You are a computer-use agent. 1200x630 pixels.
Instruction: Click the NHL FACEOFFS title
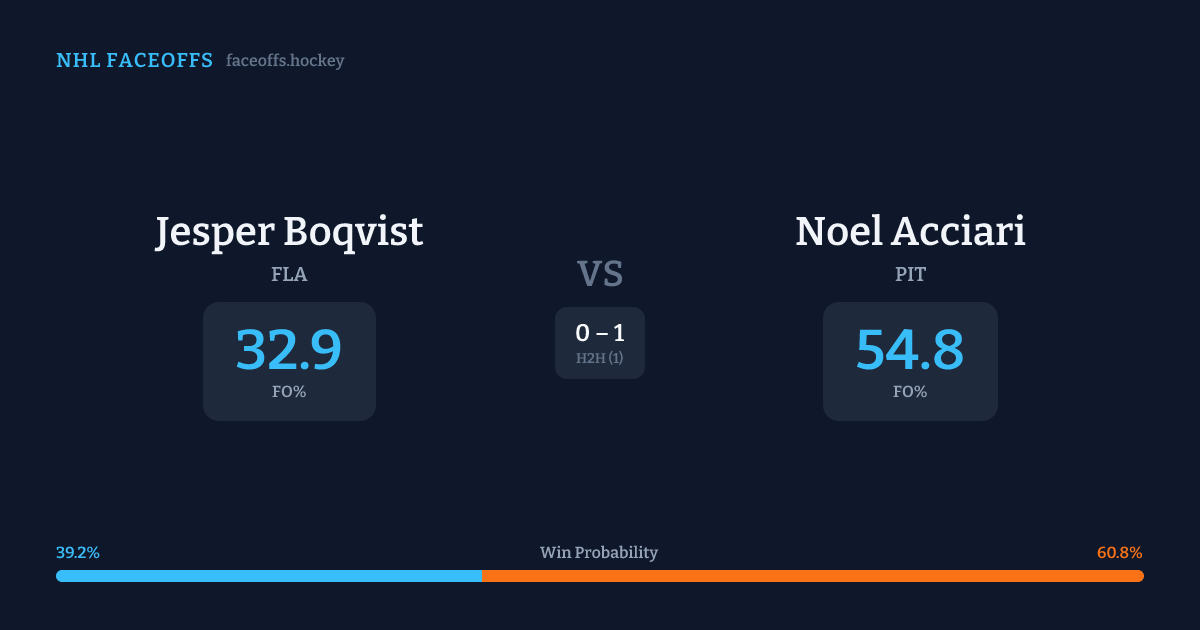[x=134, y=61]
